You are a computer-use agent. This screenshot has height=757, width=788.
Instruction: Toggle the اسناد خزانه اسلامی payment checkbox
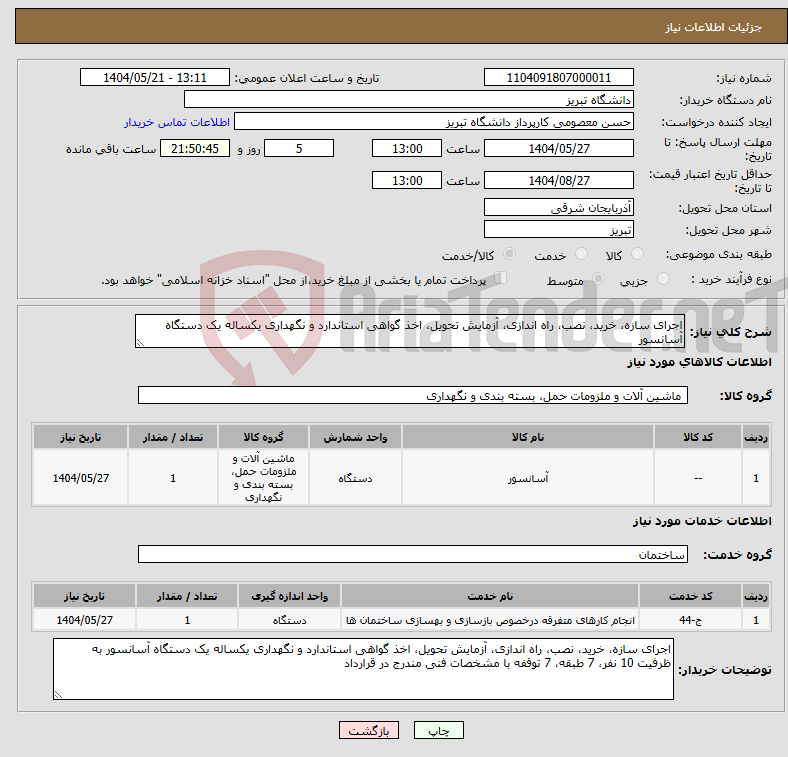501,278
